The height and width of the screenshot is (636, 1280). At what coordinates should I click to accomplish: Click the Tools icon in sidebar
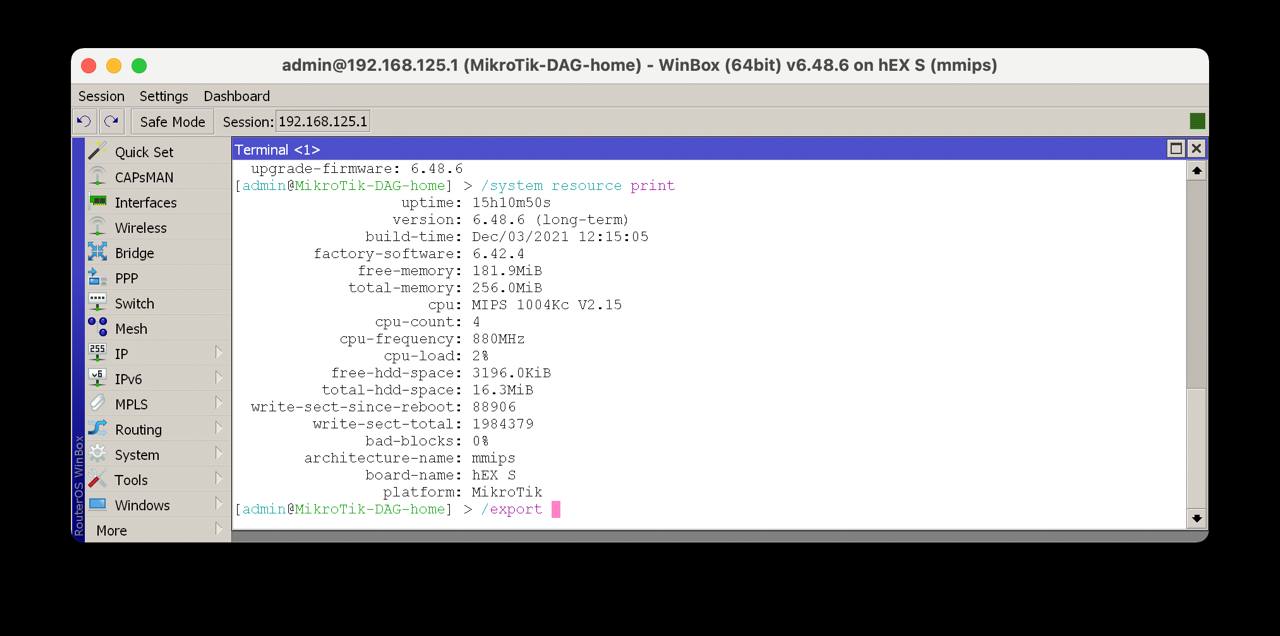pos(97,480)
